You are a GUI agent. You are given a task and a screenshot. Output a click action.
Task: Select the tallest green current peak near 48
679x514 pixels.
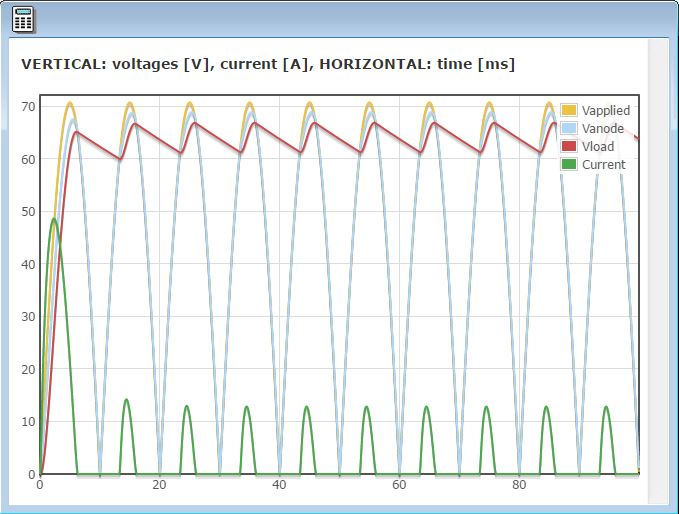(54, 219)
